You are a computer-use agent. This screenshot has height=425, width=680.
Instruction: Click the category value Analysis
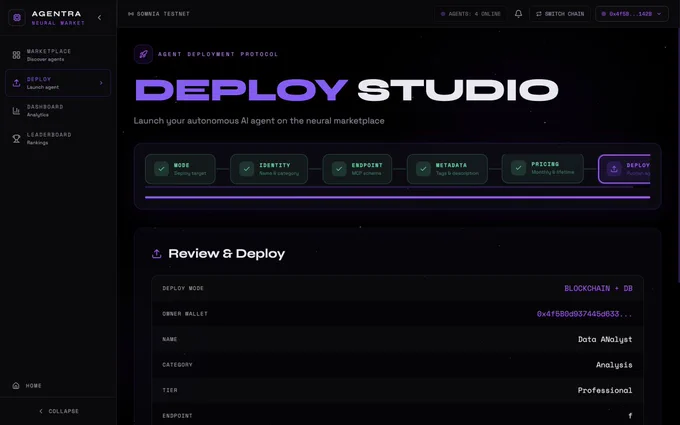614,365
